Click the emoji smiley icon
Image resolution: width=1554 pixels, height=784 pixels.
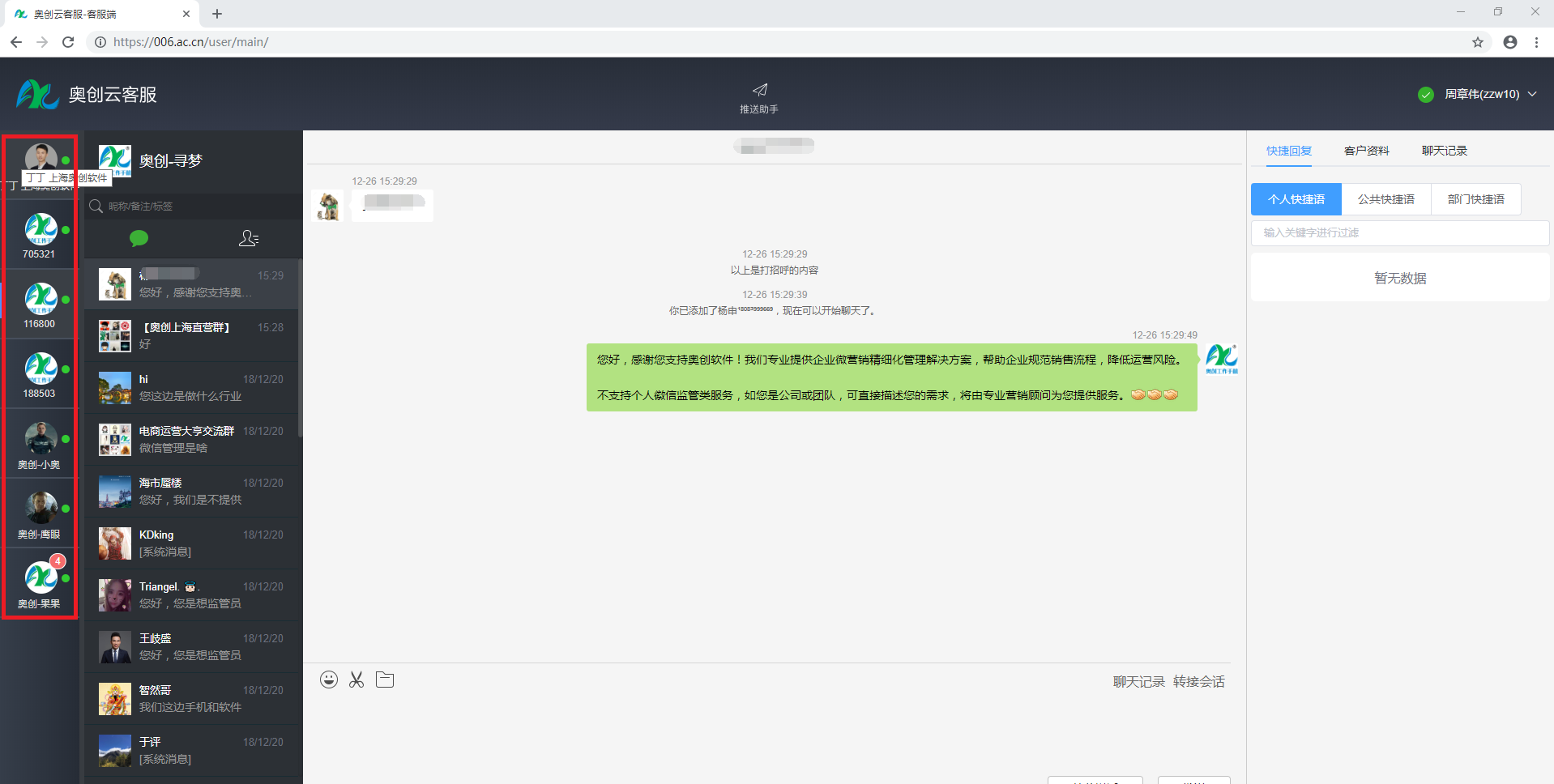(x=328, y=680)
